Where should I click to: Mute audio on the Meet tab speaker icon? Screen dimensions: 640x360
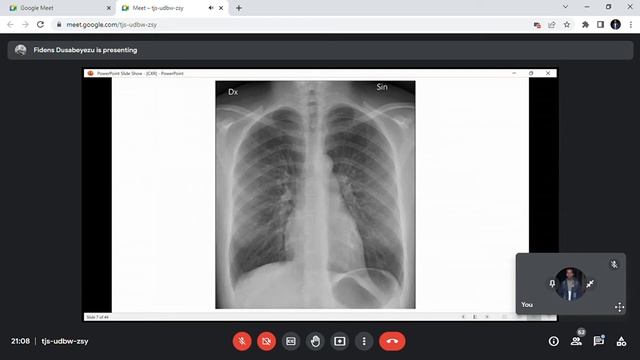211,8
